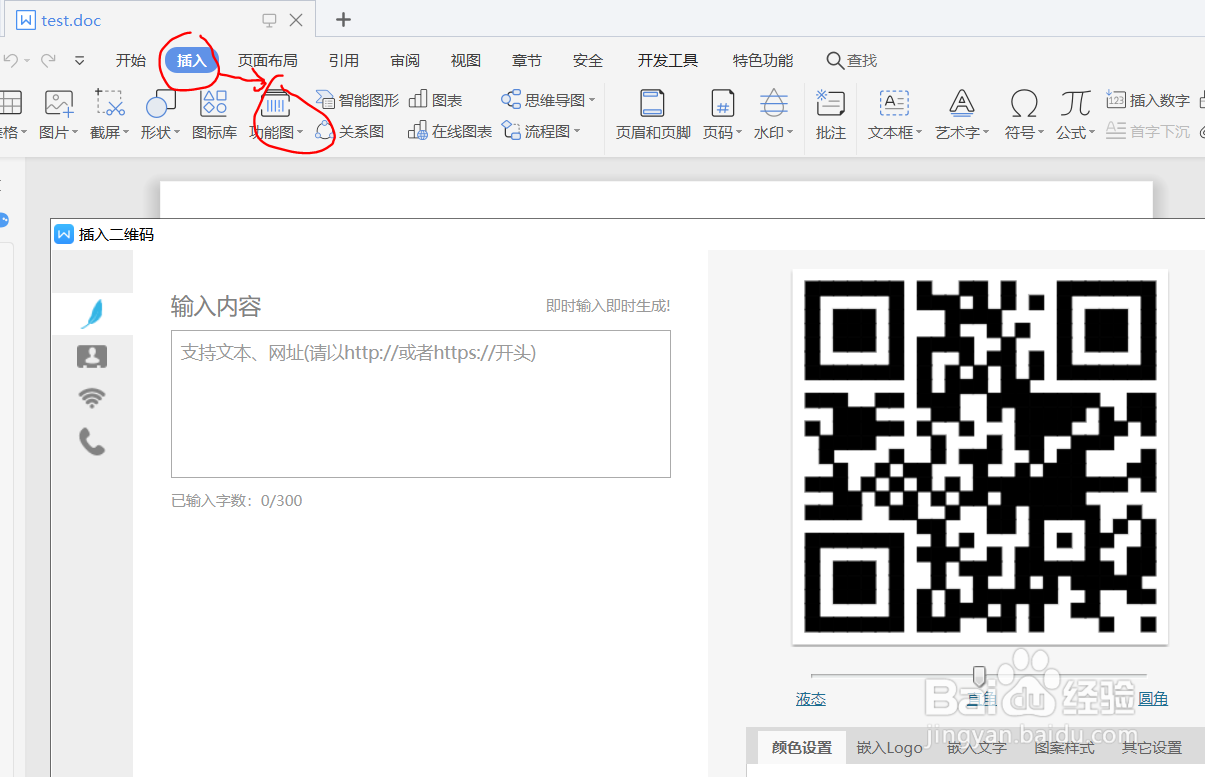Open the 嵌入文字 tab
This screenshot has height=777, width=1205.
pyautogui.click(x=977, y=747)
